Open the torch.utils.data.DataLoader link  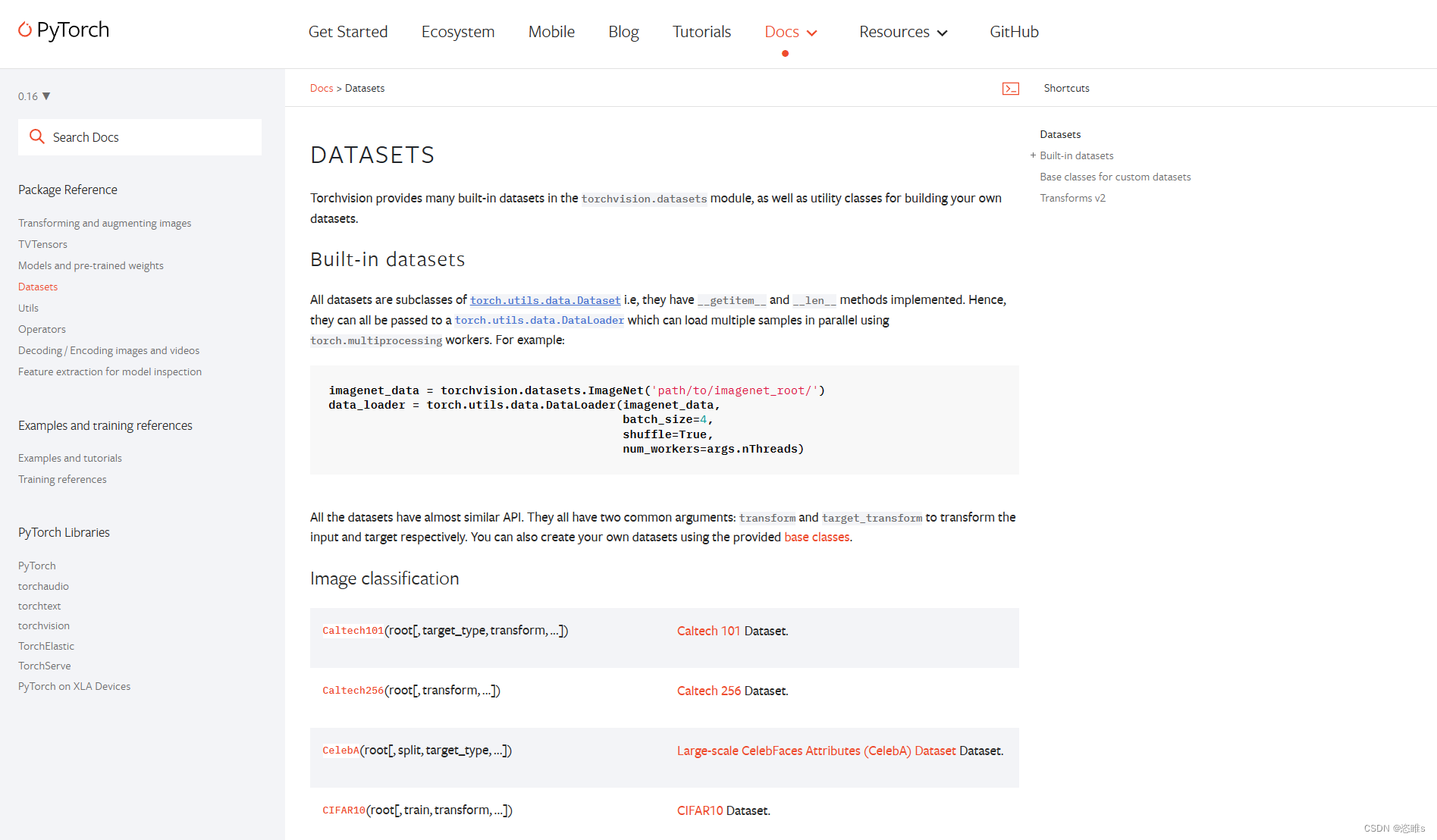click(539, 320)
